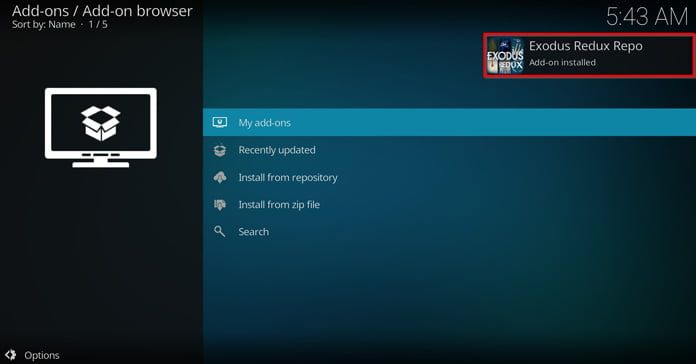696x364 pixels.
Task: Click the Exodus Redux Repo notification title
Action: coord(585,46)
